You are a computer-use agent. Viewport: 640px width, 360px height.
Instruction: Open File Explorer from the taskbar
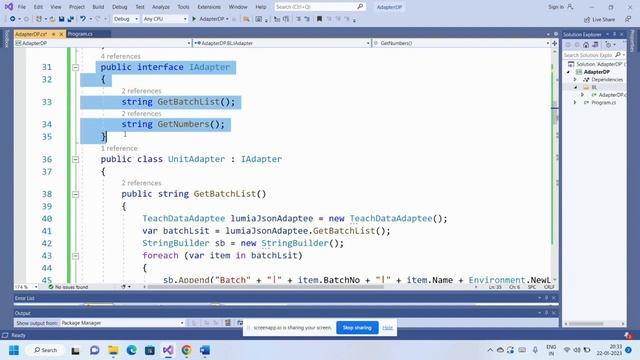coord(113,350)
